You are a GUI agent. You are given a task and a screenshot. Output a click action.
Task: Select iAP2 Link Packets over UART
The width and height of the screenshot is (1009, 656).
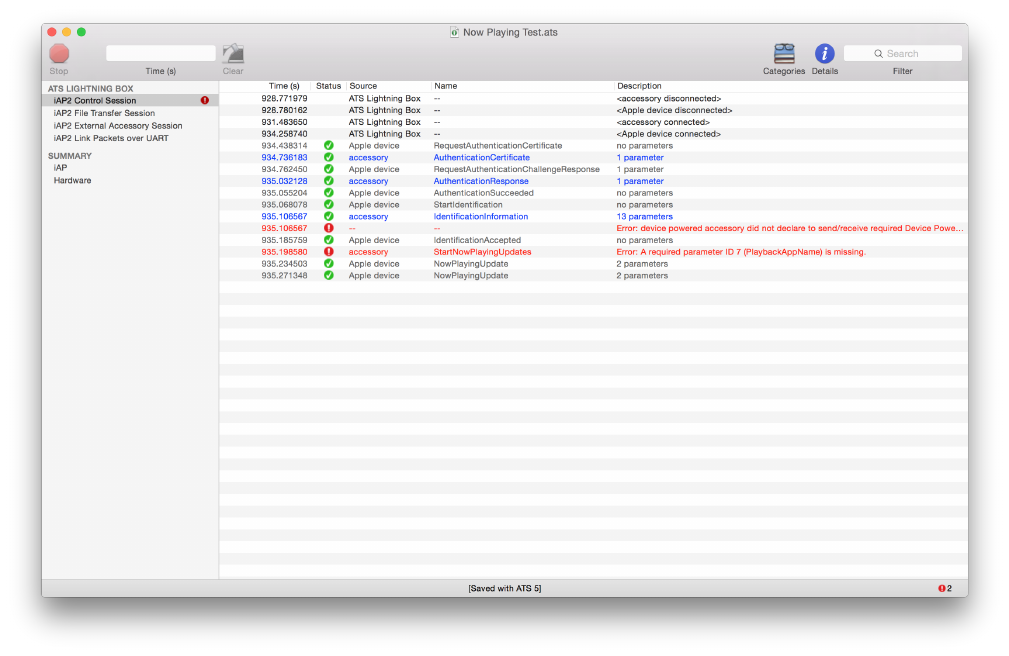point(111,138)
